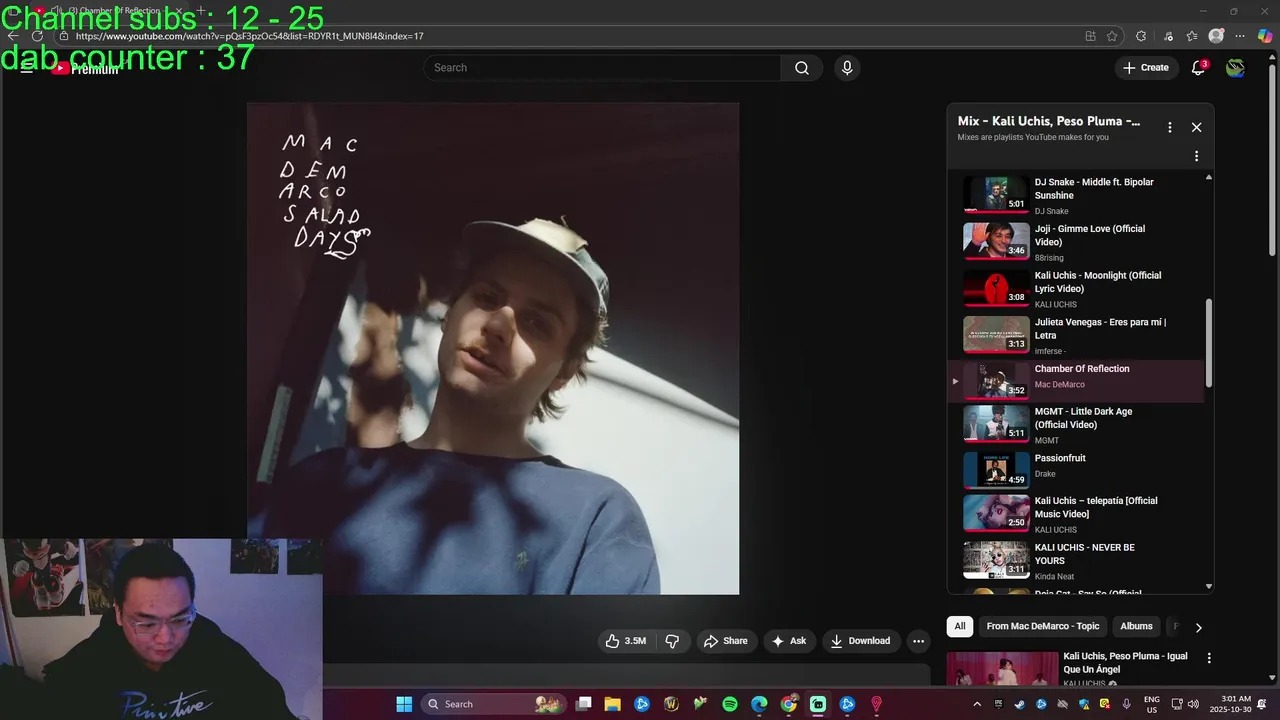Image resolution: width=1280 pixels, height=720 pixels.
Task: Click the ENG US language indicator
Action: coord(1152,704)
